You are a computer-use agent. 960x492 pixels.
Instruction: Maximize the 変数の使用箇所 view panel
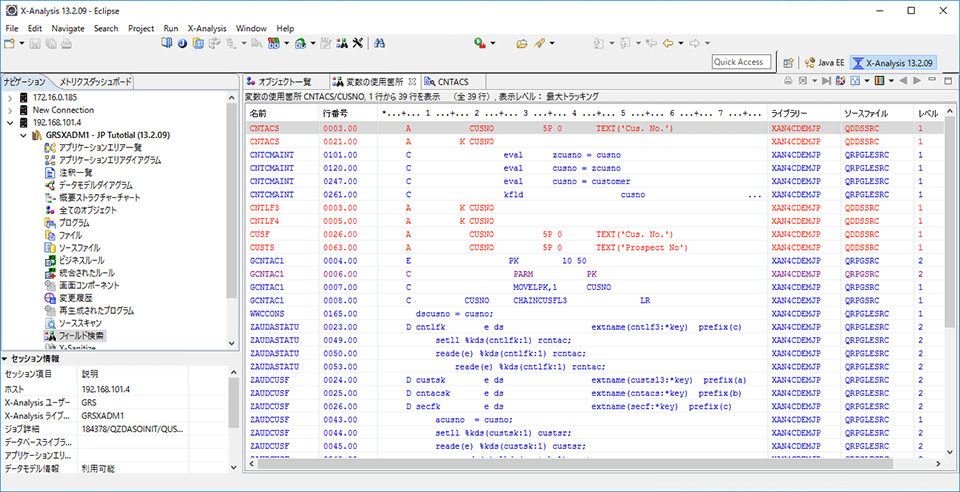point(948,80)
